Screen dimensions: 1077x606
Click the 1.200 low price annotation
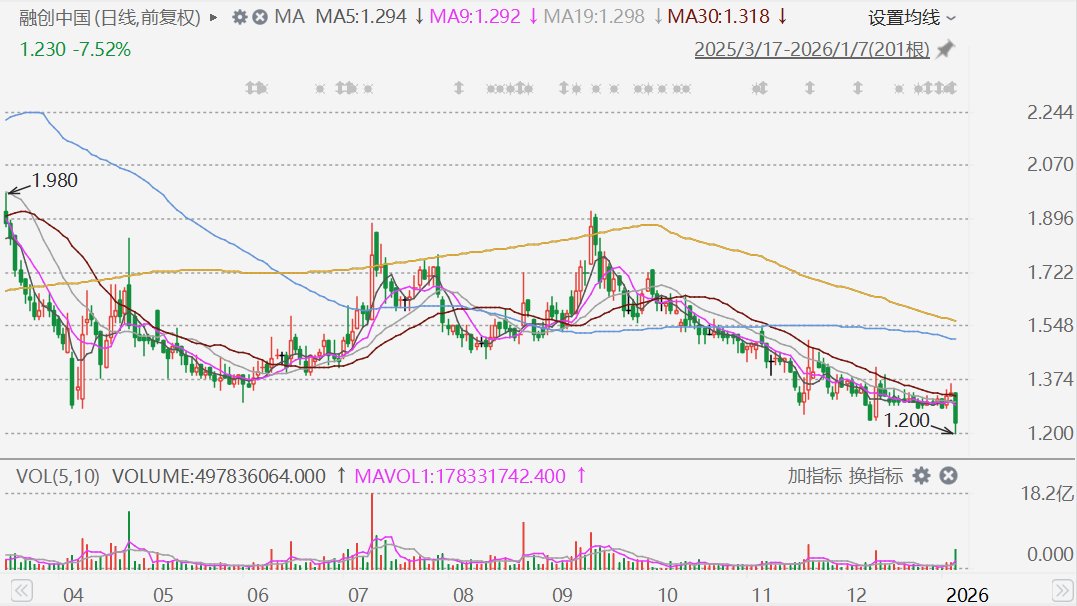click(905, 423)
